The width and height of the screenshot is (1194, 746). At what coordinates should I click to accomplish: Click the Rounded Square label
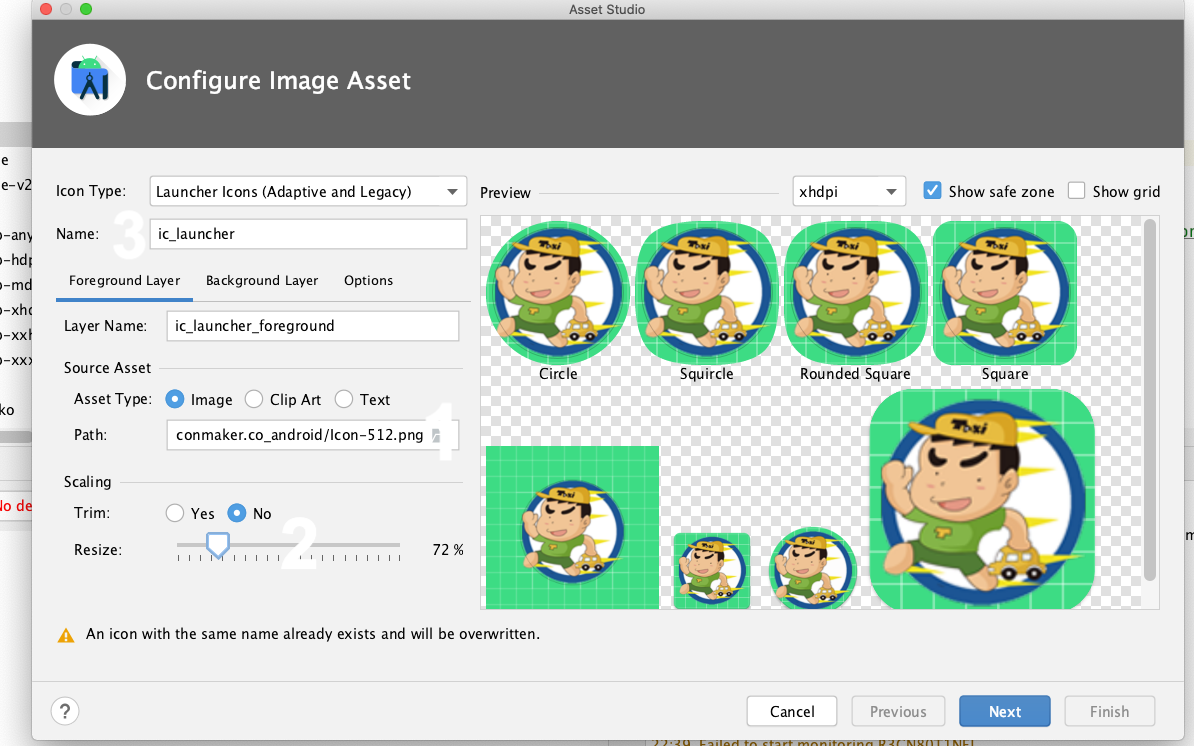[x=855, y=374]
